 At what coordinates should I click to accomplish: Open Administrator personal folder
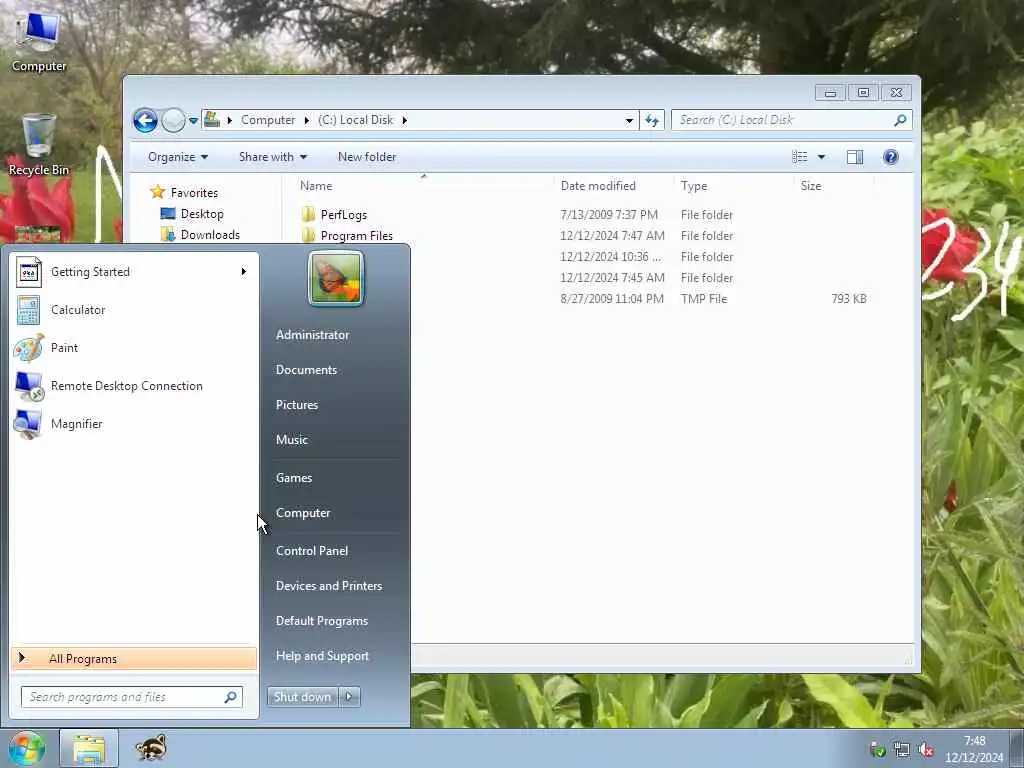312,334
